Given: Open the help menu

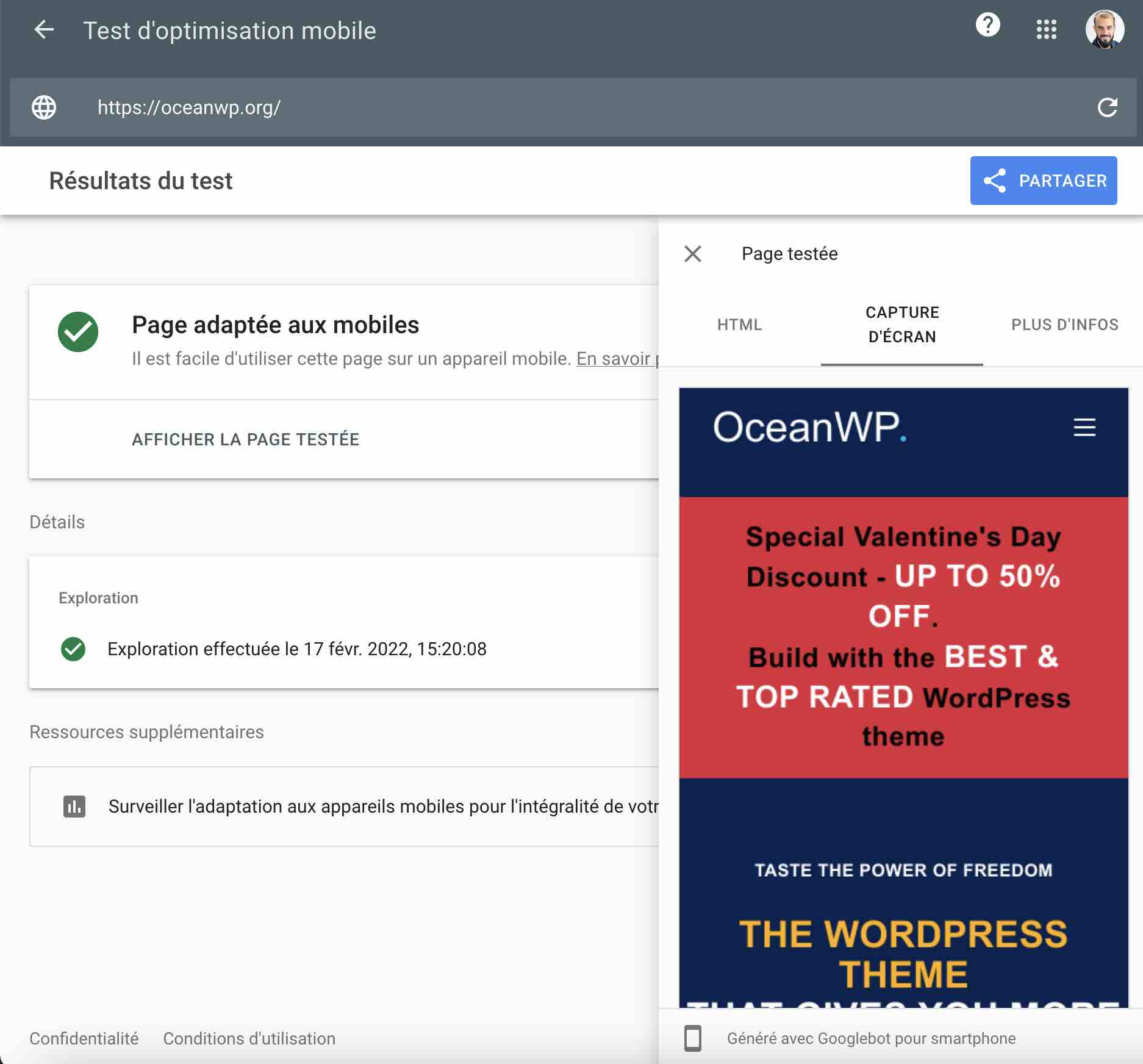Looking at the screenshot, I should (x=988, y=26).
